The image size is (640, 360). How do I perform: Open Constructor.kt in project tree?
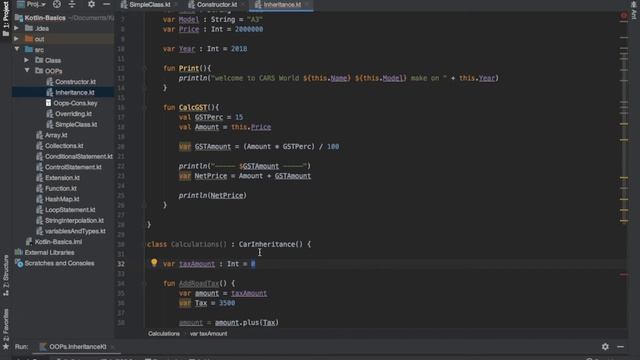point(75,82)
